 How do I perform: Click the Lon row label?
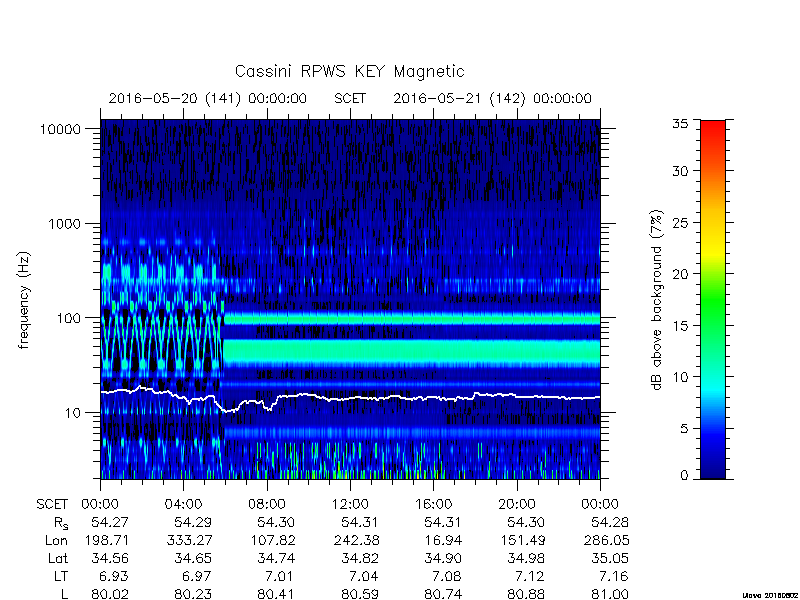pyautogui.click(x=56, y=540)
